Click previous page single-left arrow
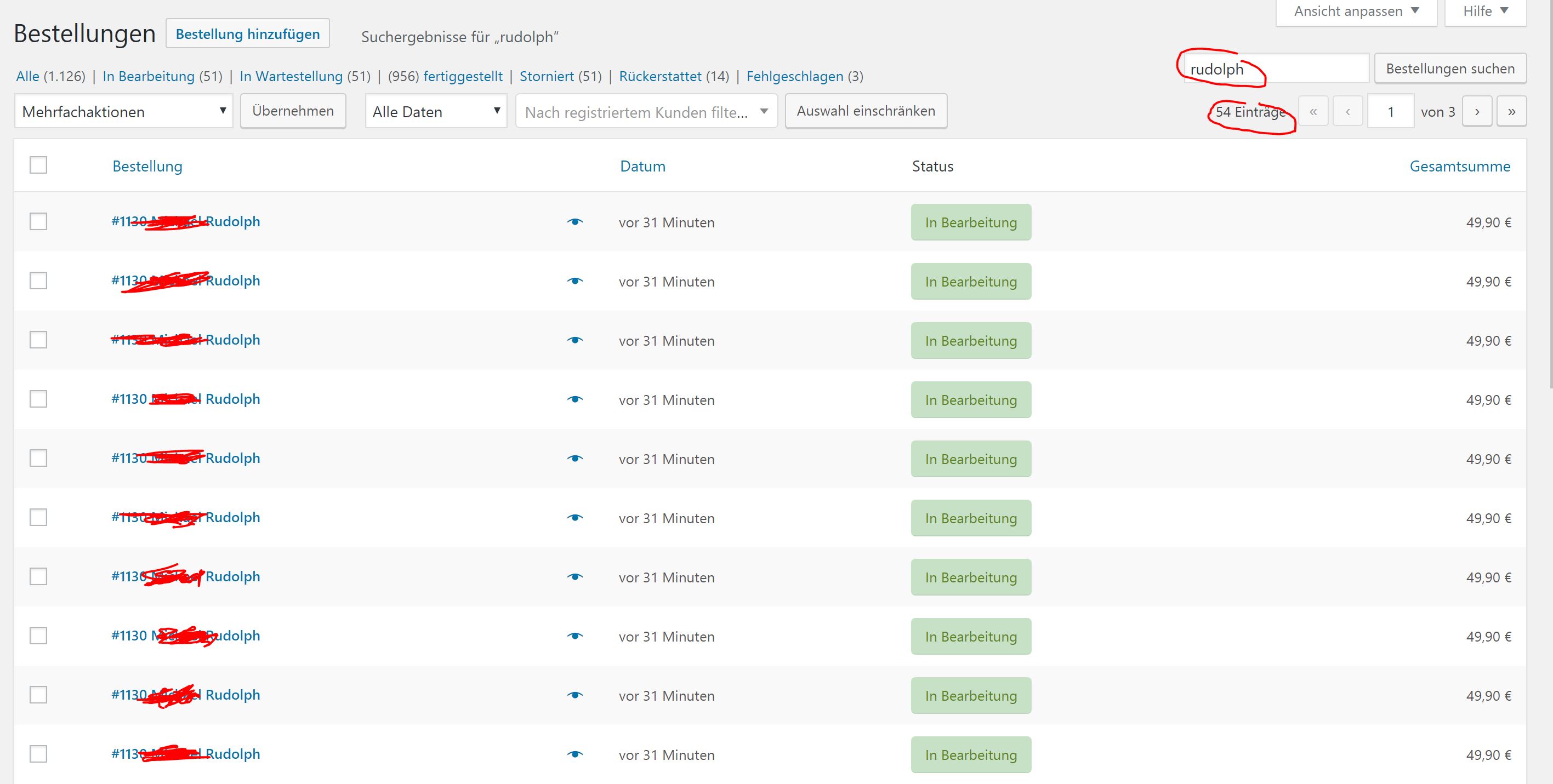The width and height of the screenshot is (1553, 784). pyautogui.click(x=1347, y=111)
